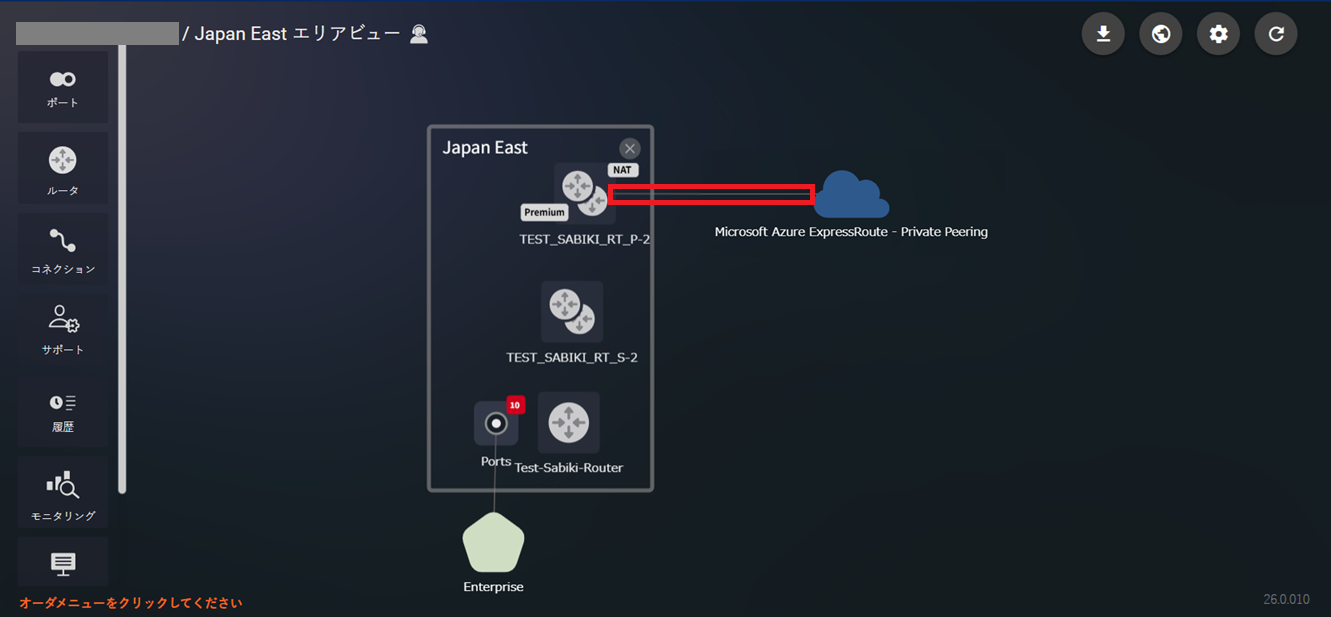Open the コネクション sidebar menu
The height and width of the screenshot is (617, 1331).
63,250
